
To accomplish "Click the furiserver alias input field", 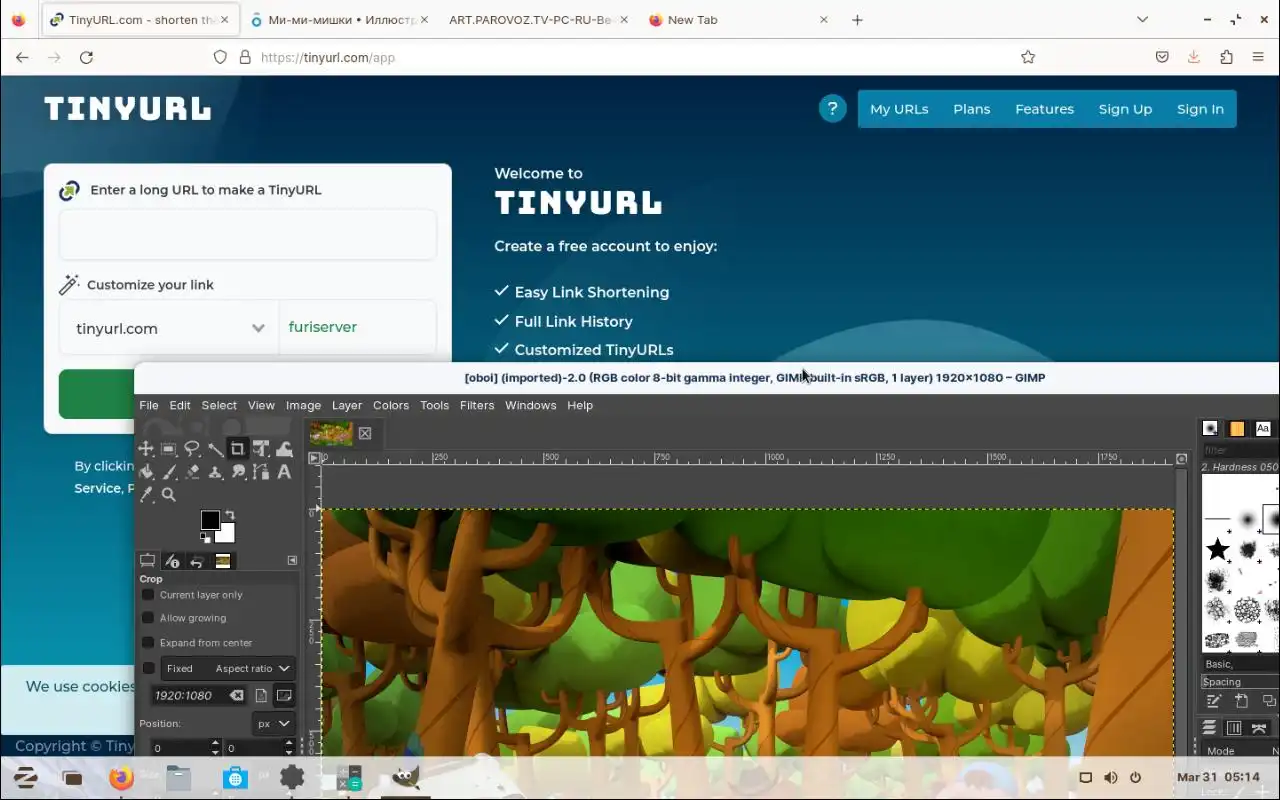I will (x=358, y=327).
